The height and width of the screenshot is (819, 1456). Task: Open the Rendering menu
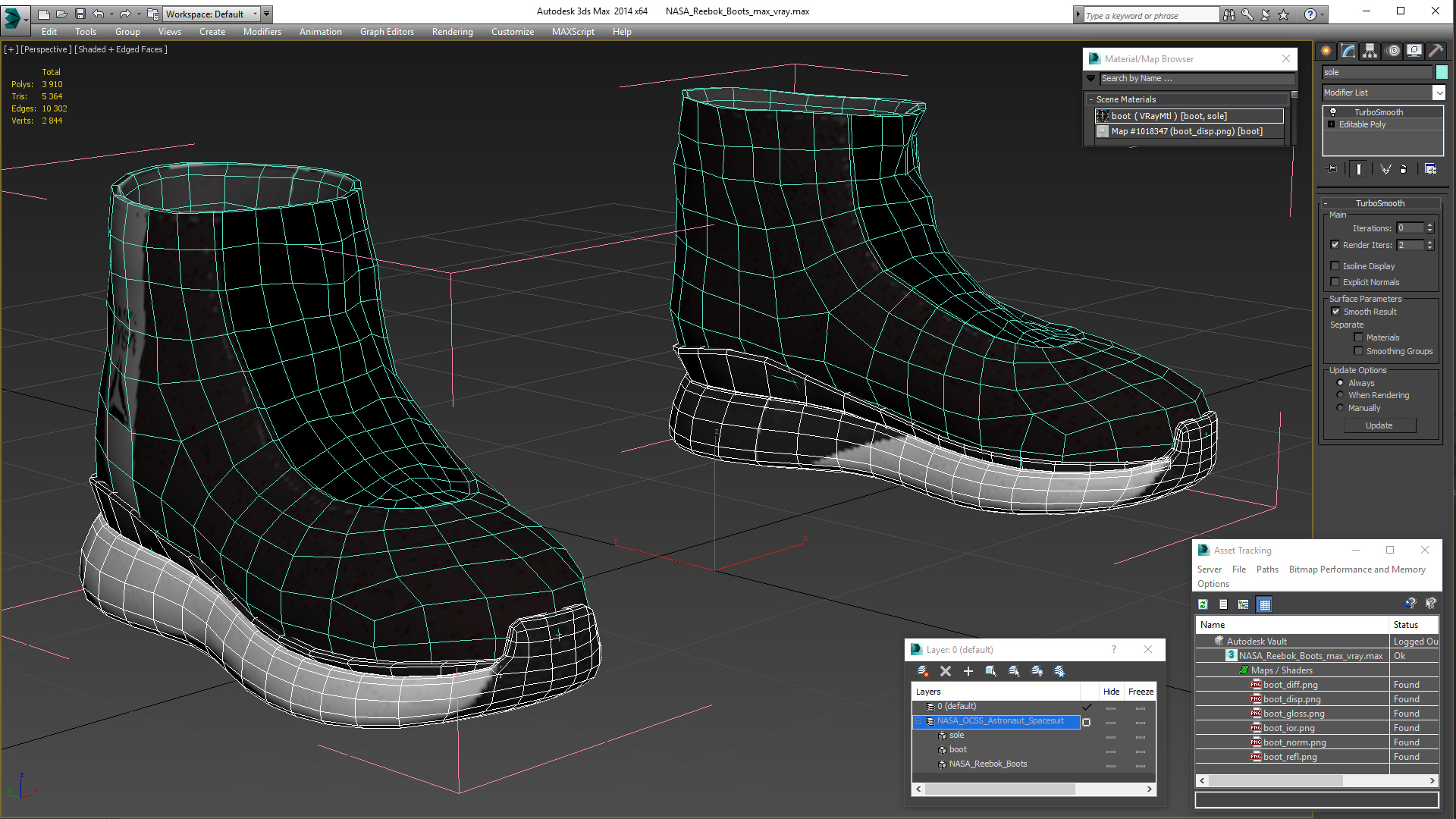point(453,32)
